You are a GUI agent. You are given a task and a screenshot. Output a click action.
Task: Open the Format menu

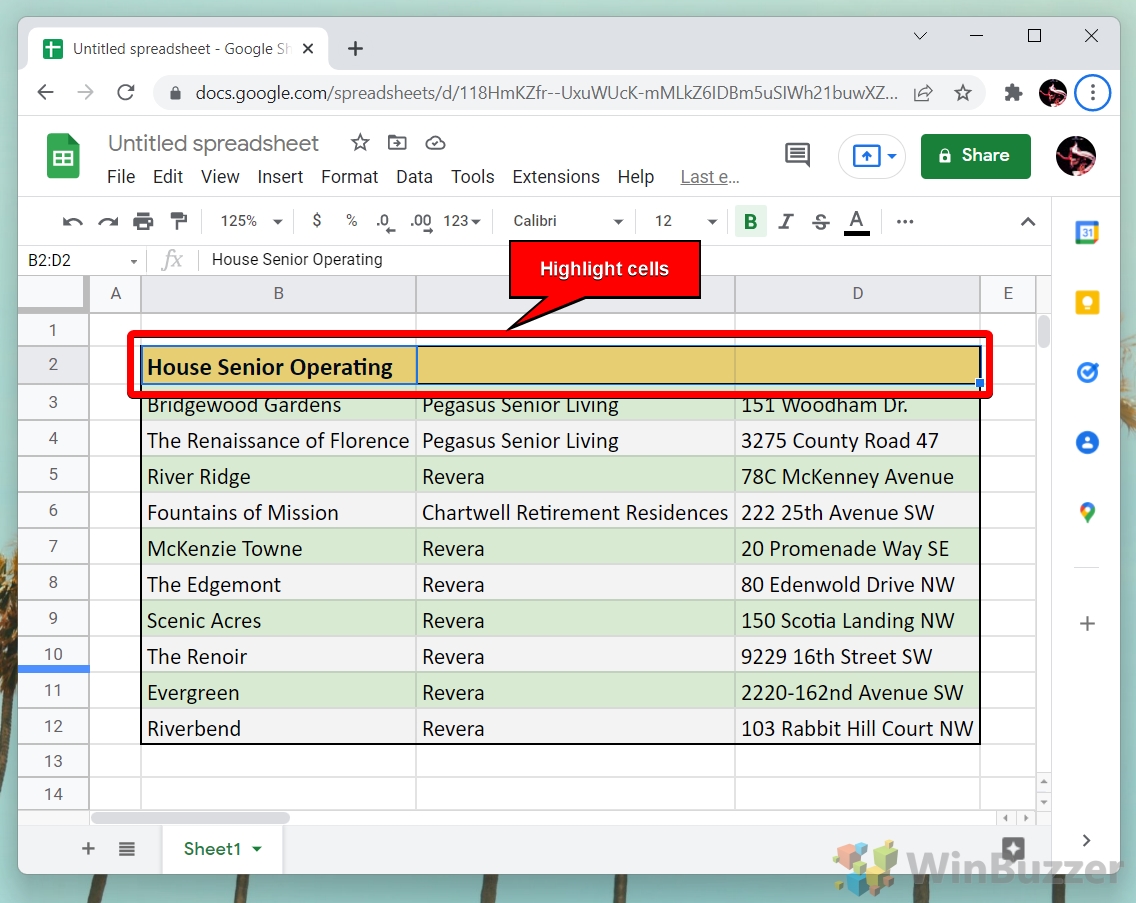[349, 177]
